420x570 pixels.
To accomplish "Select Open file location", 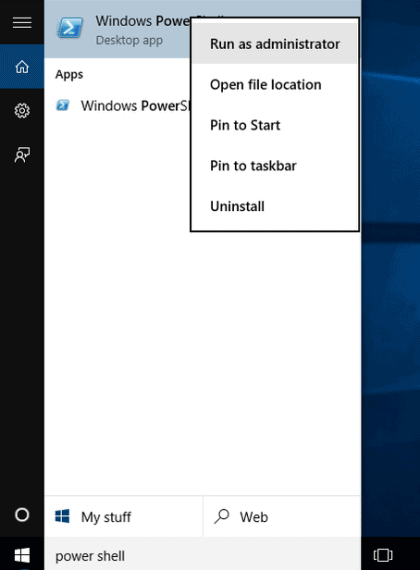I will pyautogui.click(x=275, y=85).
